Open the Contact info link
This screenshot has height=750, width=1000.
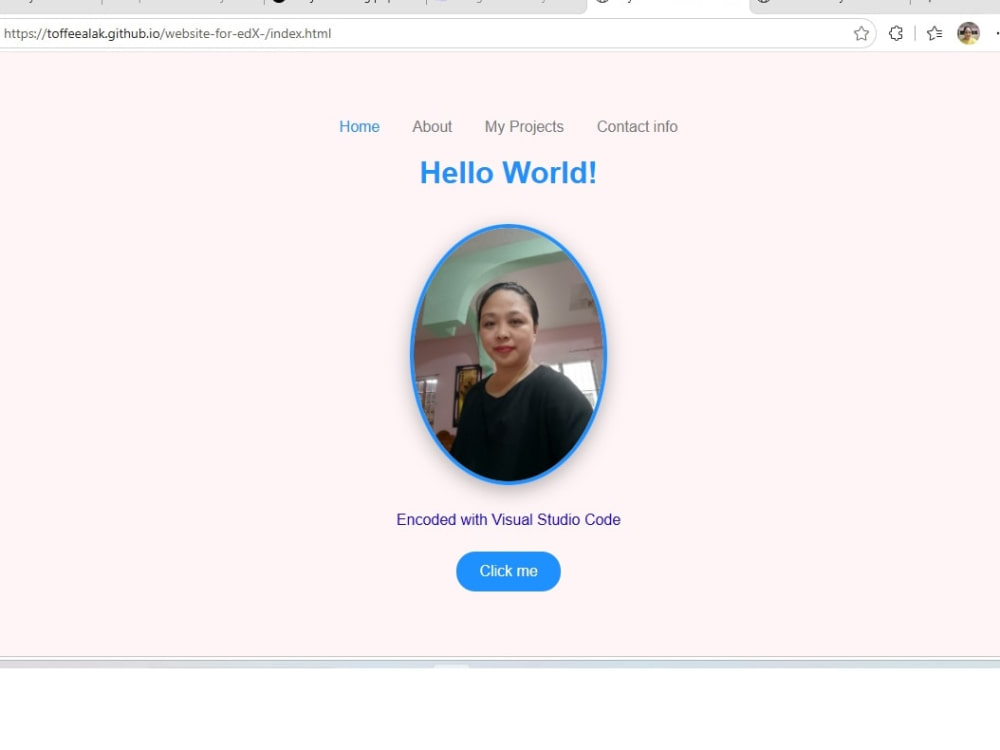(x=637, y=126)
